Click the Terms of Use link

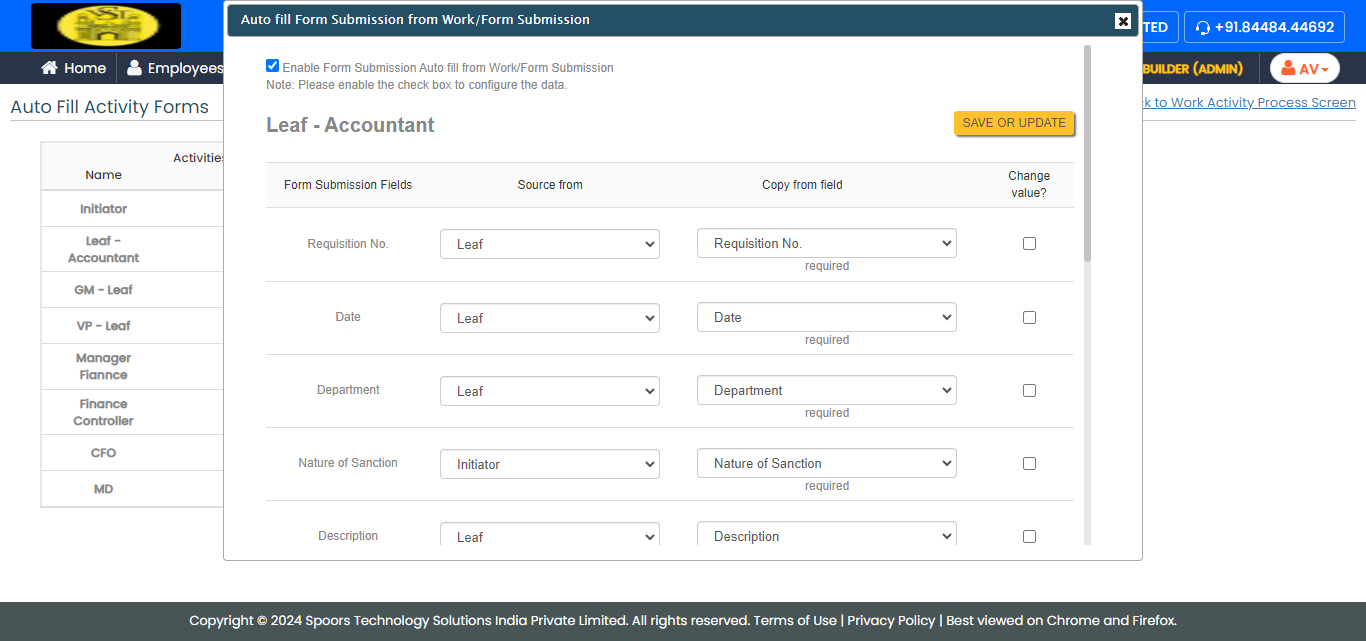[x=795, y=620]
